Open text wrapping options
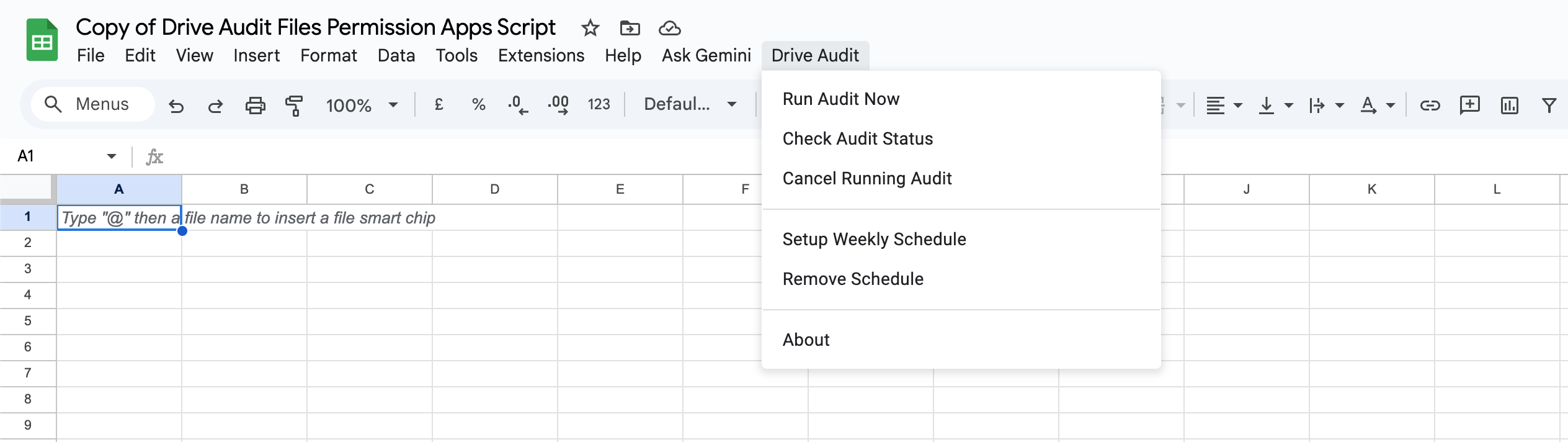 pyautogui.click(x=1325, y=105)
